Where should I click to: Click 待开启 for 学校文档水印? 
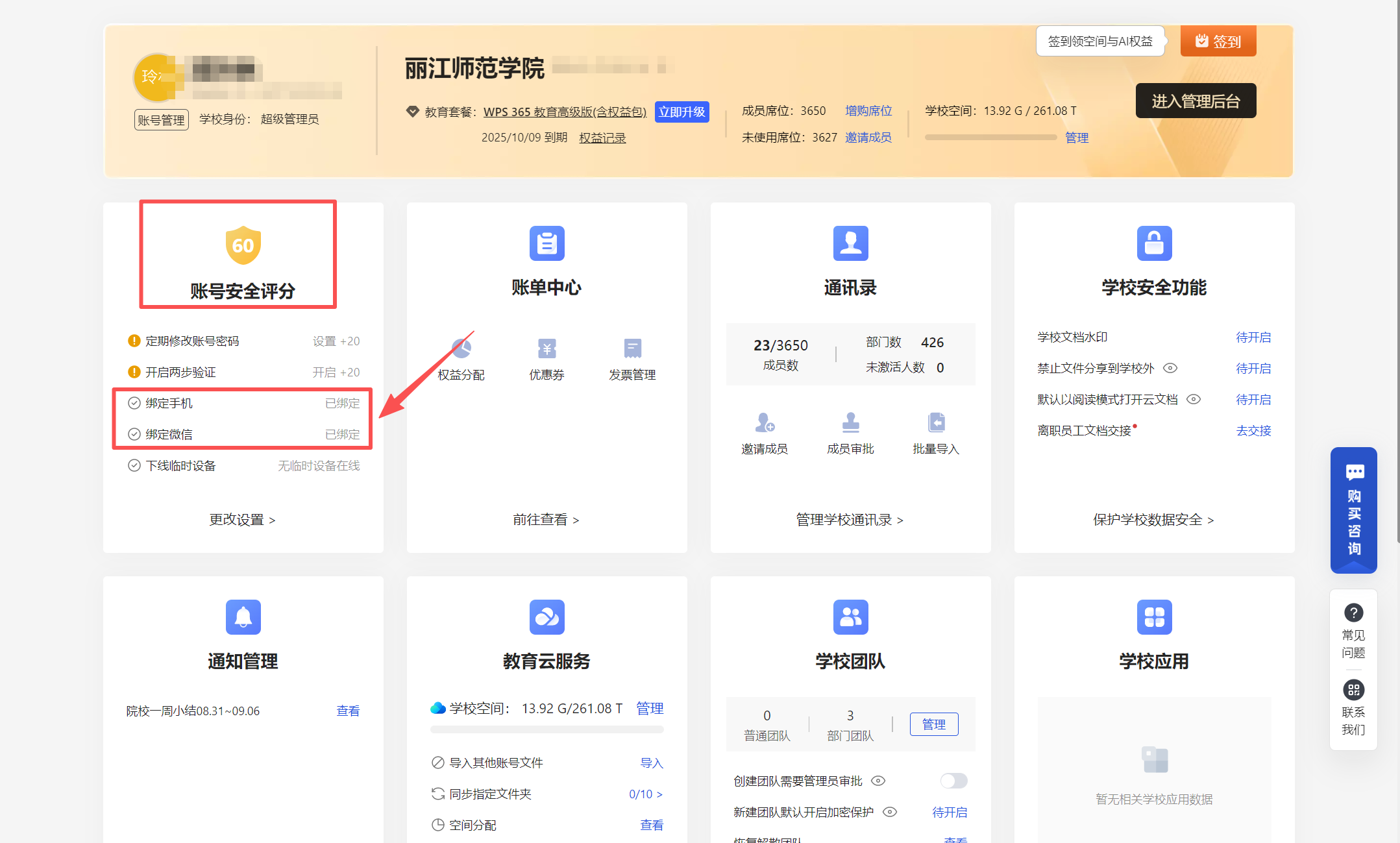1253,337
